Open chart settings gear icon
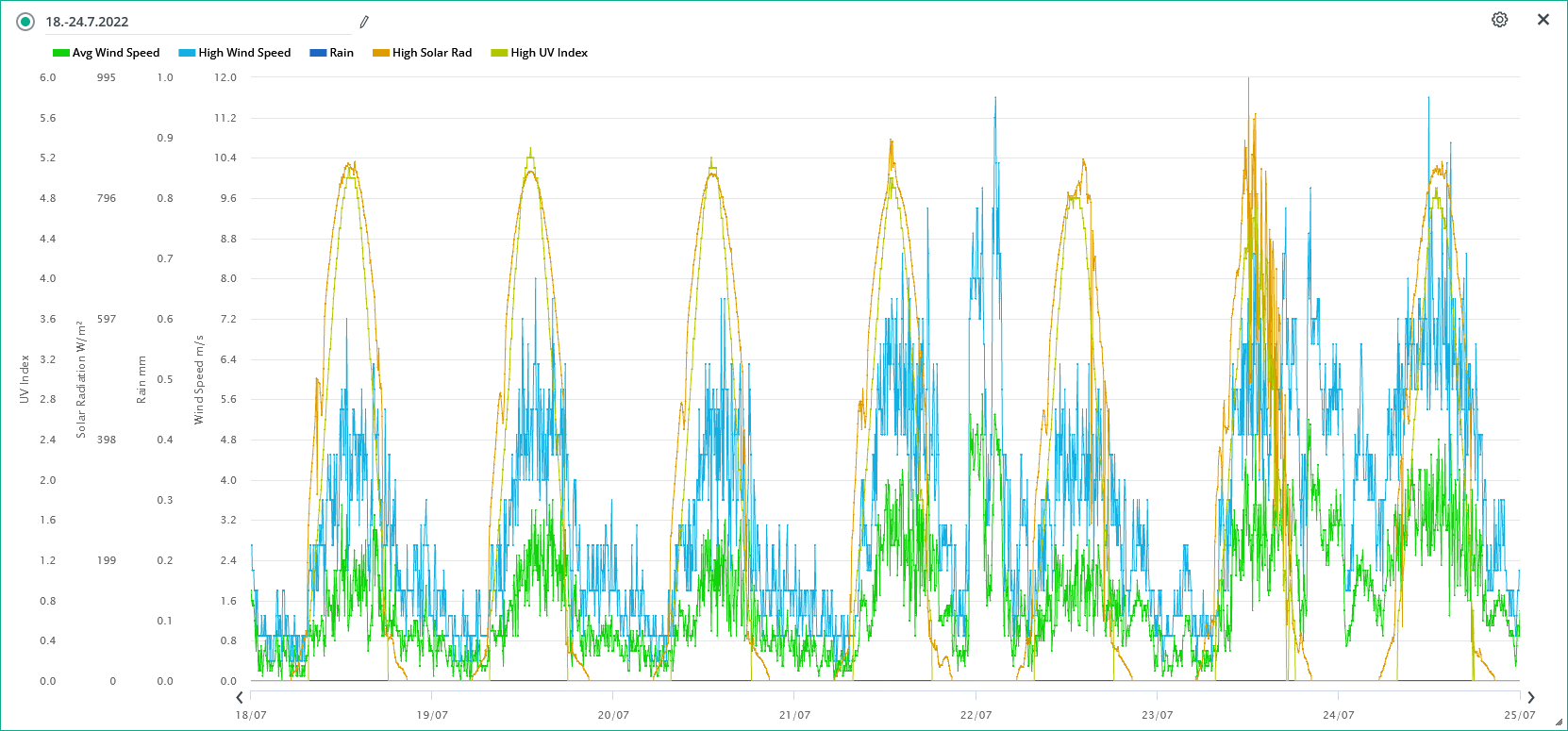This screenshot has height=731, width=1568. click(x=1499, y=20)
